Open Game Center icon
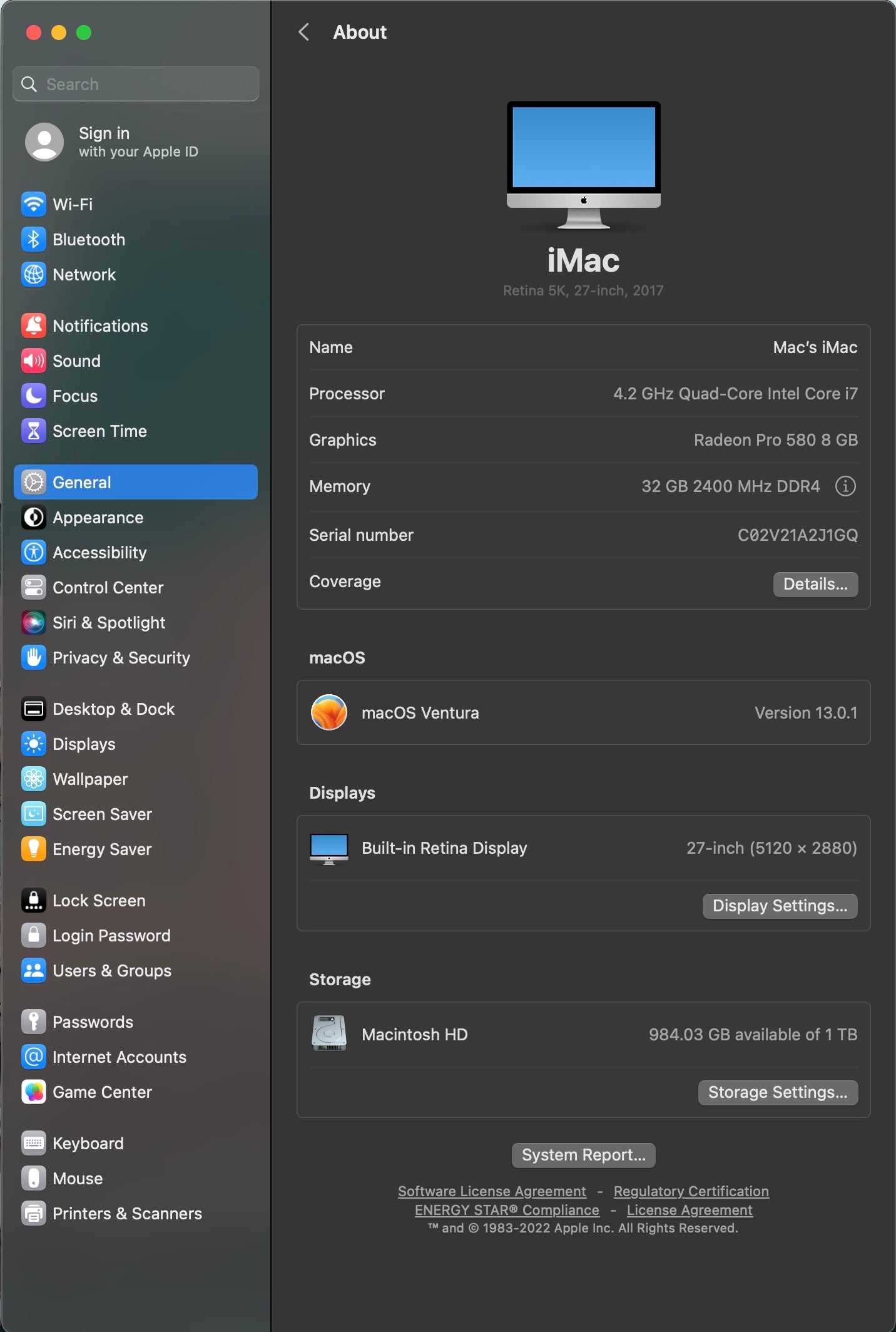This screenshot has height=1332, width=896. 34,1092
